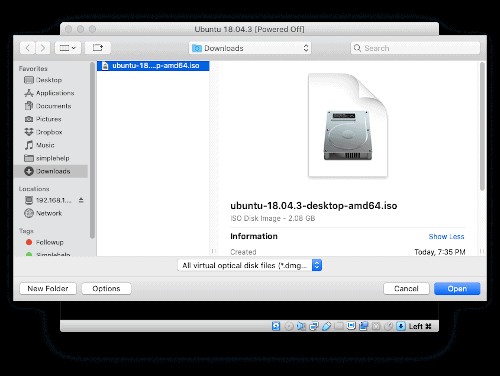Viewport: 500px width, 376px height.
Task: Click the Options button
Action: [x=106, y=289]
